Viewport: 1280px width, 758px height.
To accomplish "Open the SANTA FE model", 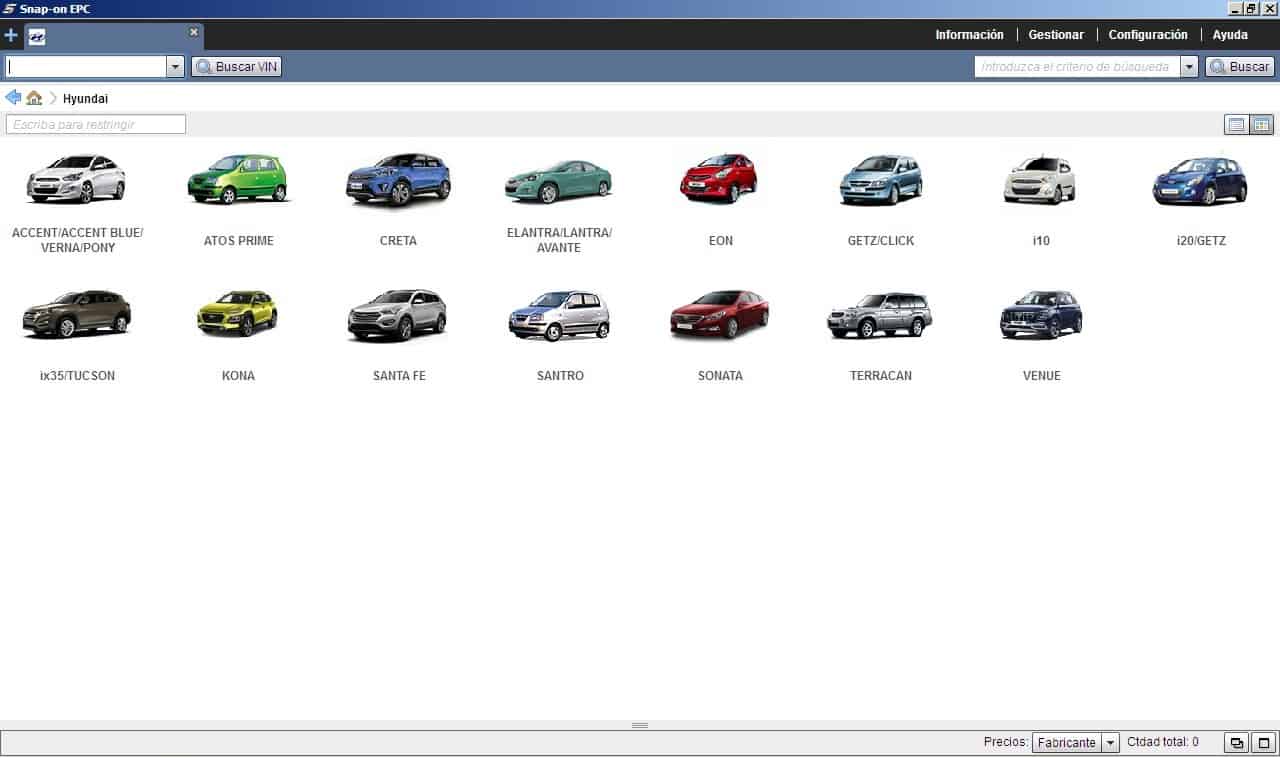I will pos(398,316).
